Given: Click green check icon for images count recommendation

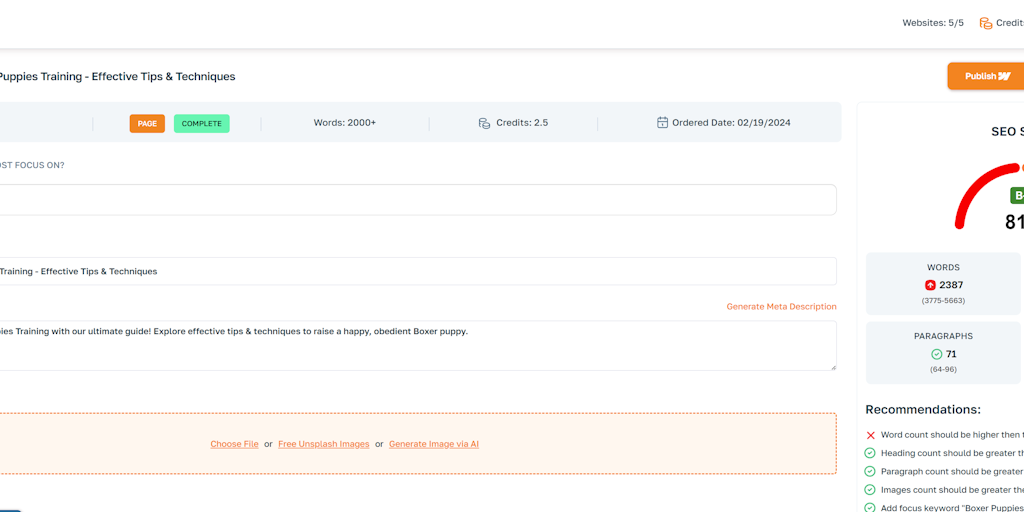Looking at the screenshot, I should pos(871,490).
